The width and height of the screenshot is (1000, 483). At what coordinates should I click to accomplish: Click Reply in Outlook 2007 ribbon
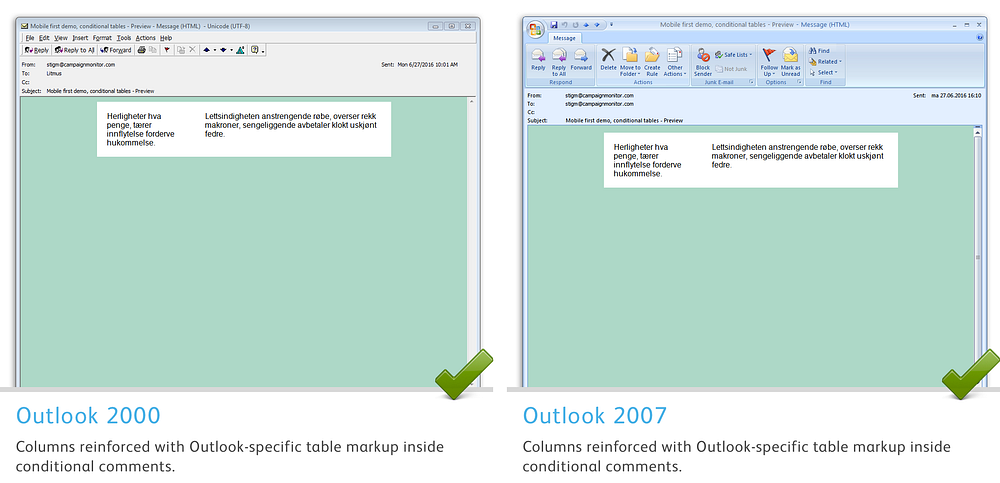538,59
